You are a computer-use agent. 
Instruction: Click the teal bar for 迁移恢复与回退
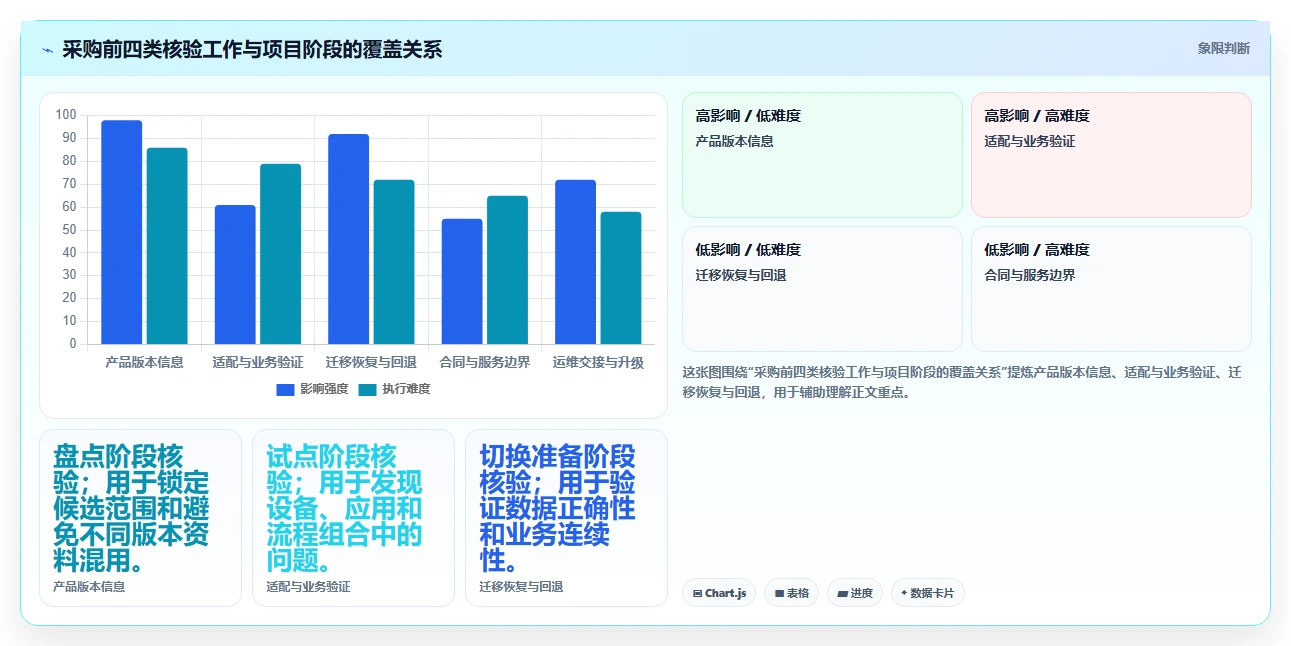tap(394, 262)
